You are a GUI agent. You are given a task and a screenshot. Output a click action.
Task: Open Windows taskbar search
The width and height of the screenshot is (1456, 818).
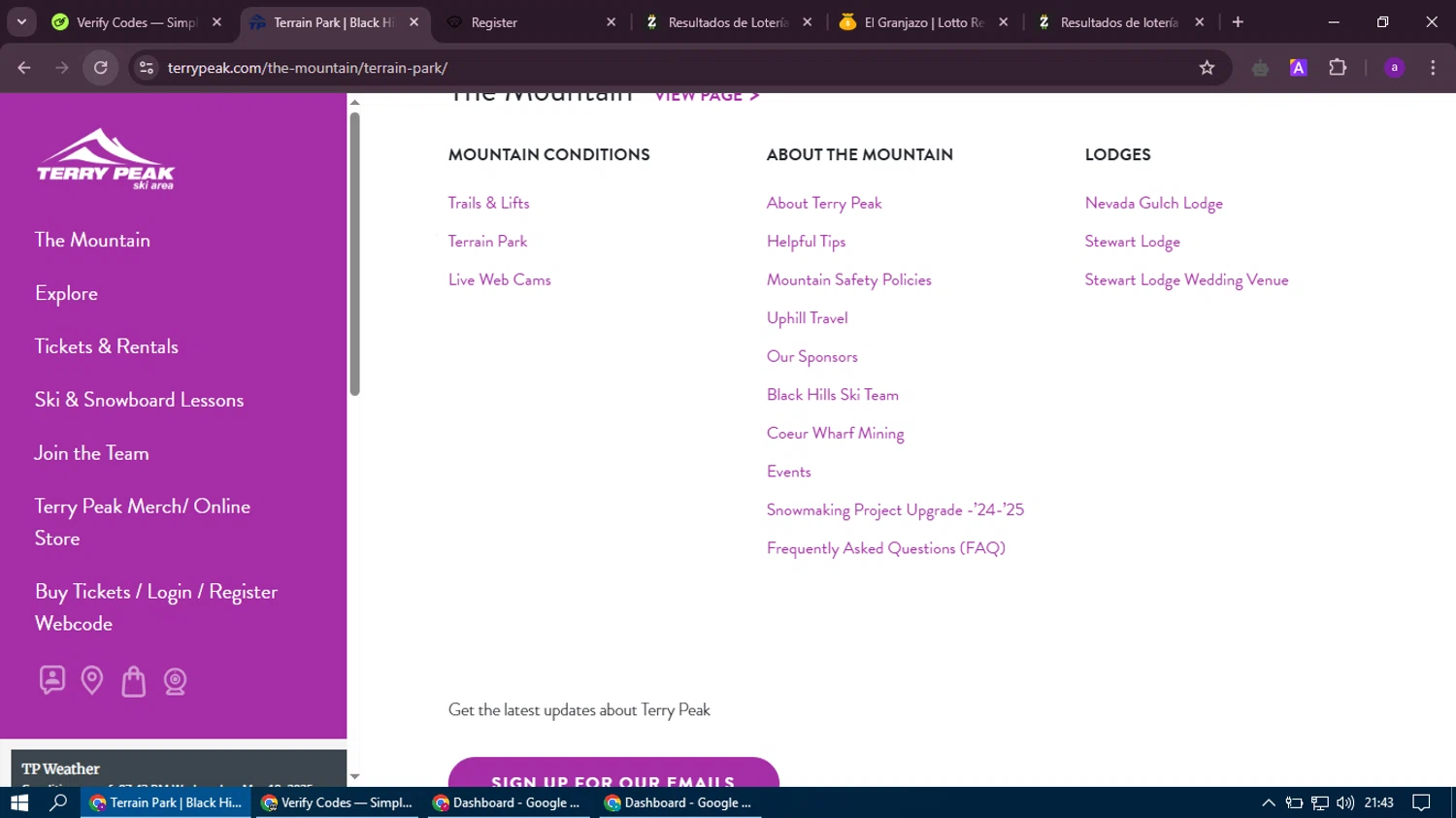click(58, 802)
